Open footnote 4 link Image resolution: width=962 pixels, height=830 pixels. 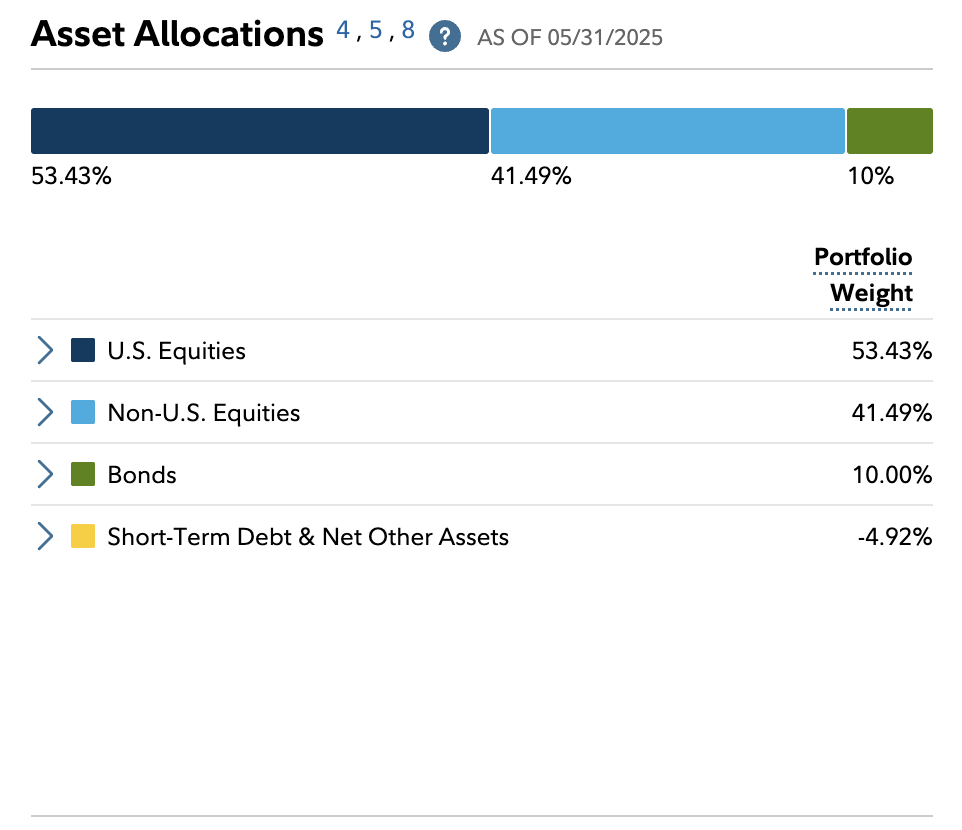343,31
